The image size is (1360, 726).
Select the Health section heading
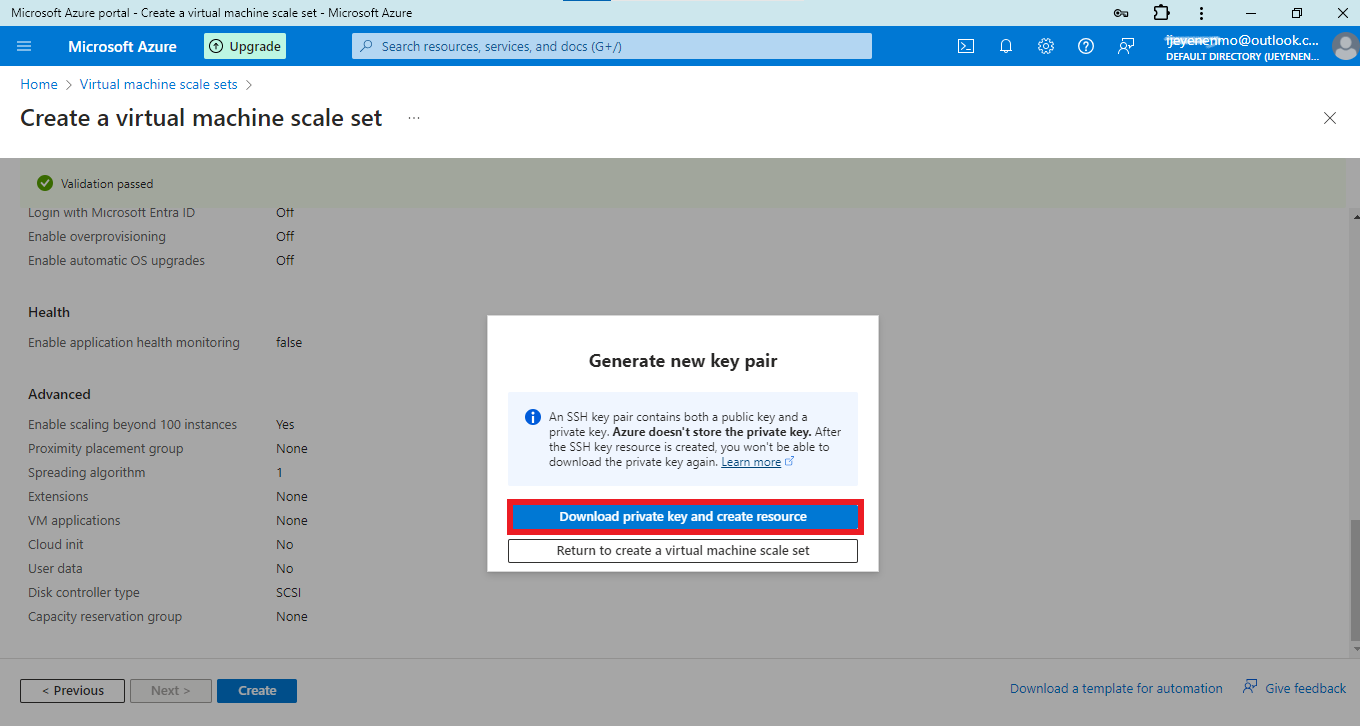[x=49, y=313]
